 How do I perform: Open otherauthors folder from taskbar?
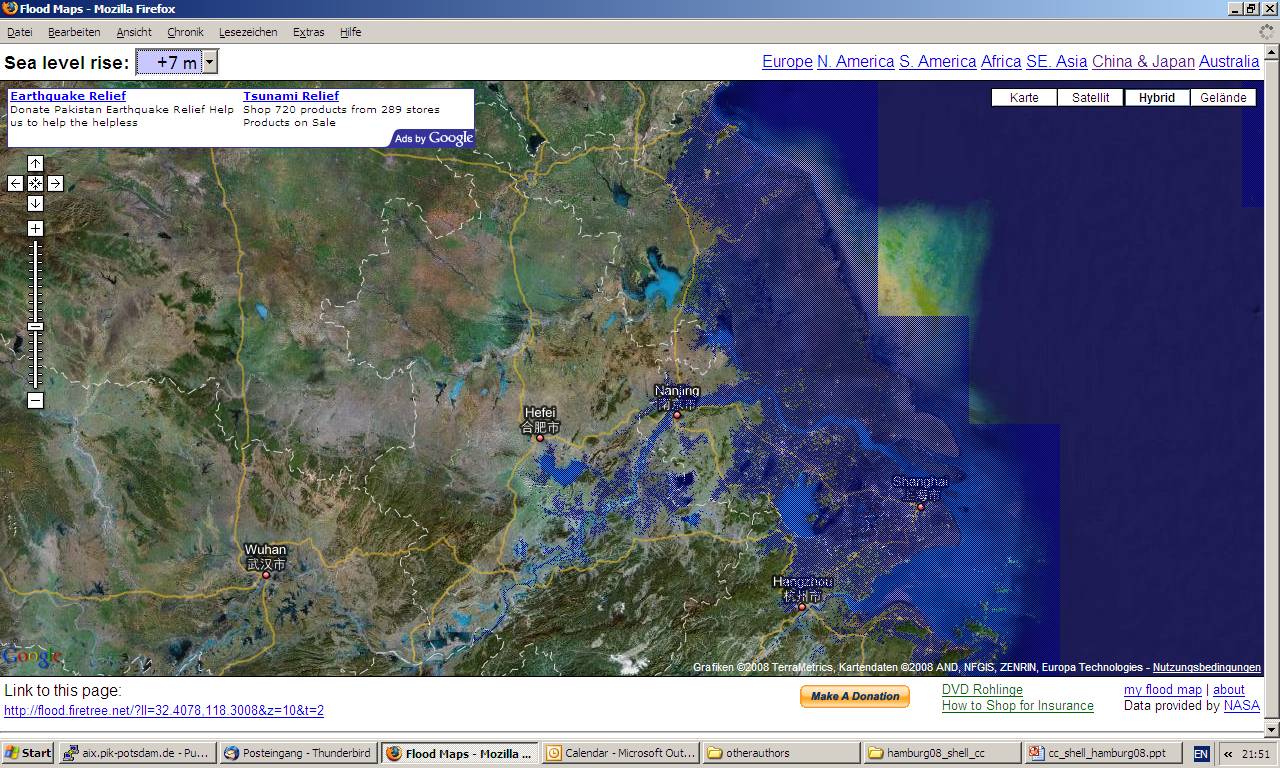pyautogui.click(x=781, y=754)
